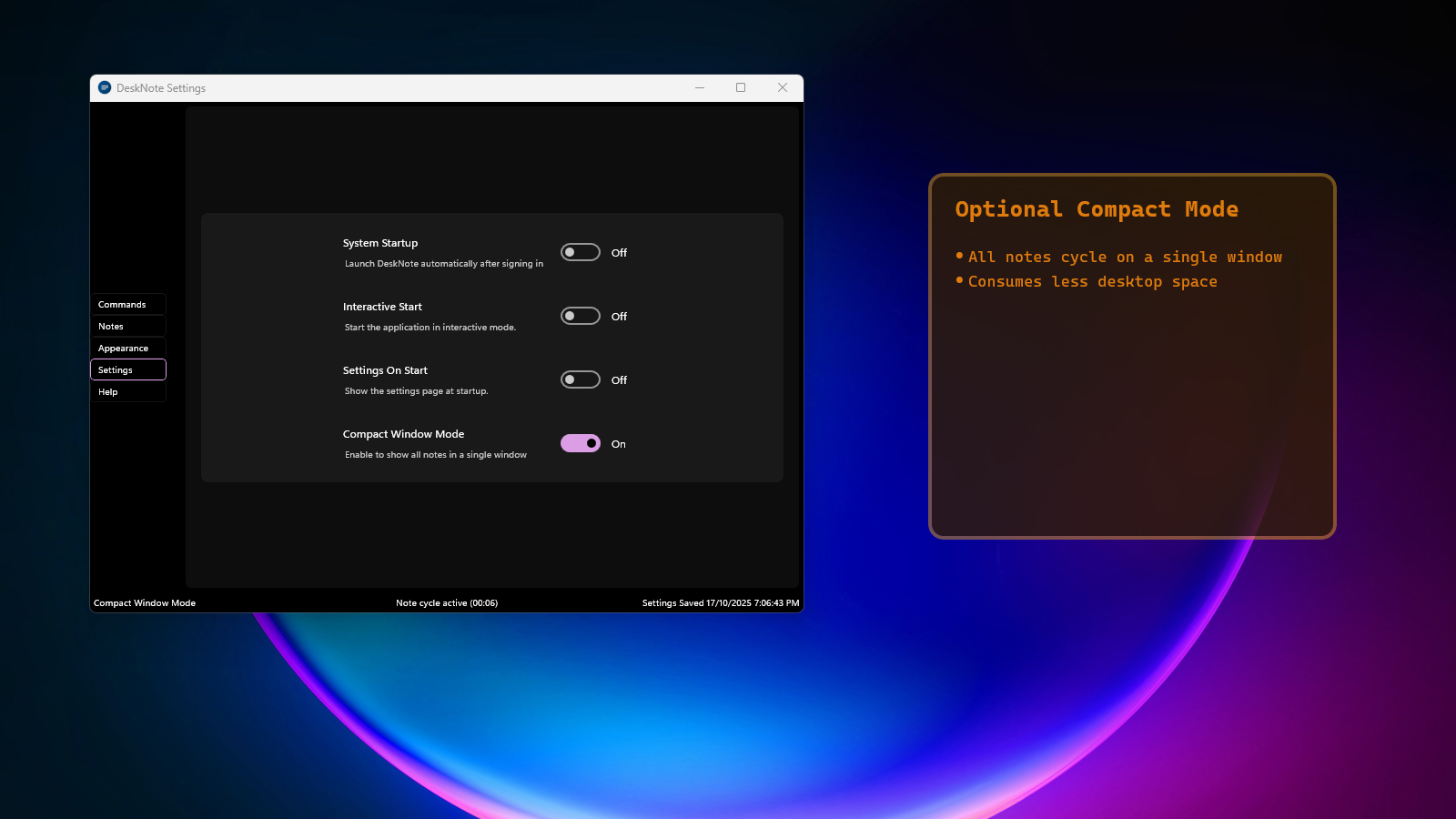1456x819 pixels.
Task: Click the Interactive Start description text
Action: point(430,327)
